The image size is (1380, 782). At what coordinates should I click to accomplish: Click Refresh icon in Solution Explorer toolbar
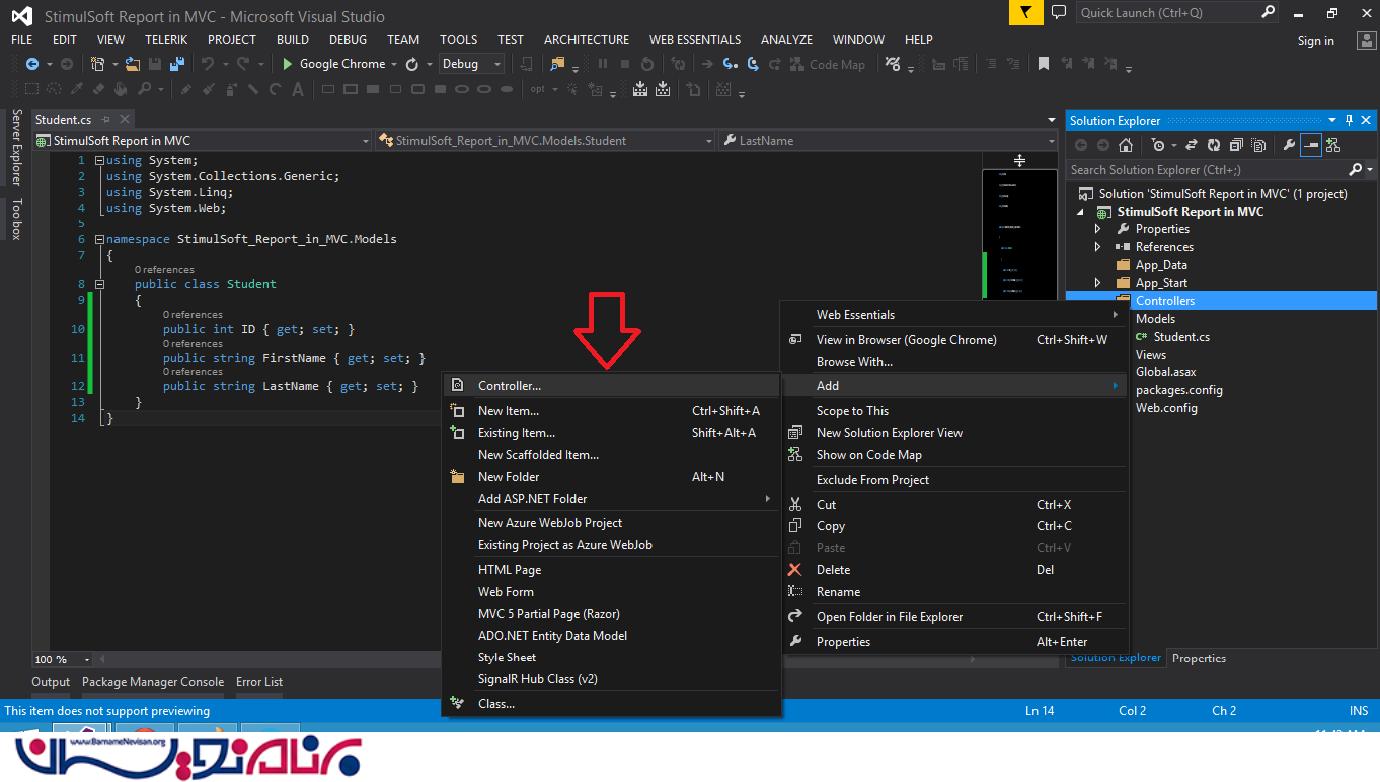[x=1213, y=146]
